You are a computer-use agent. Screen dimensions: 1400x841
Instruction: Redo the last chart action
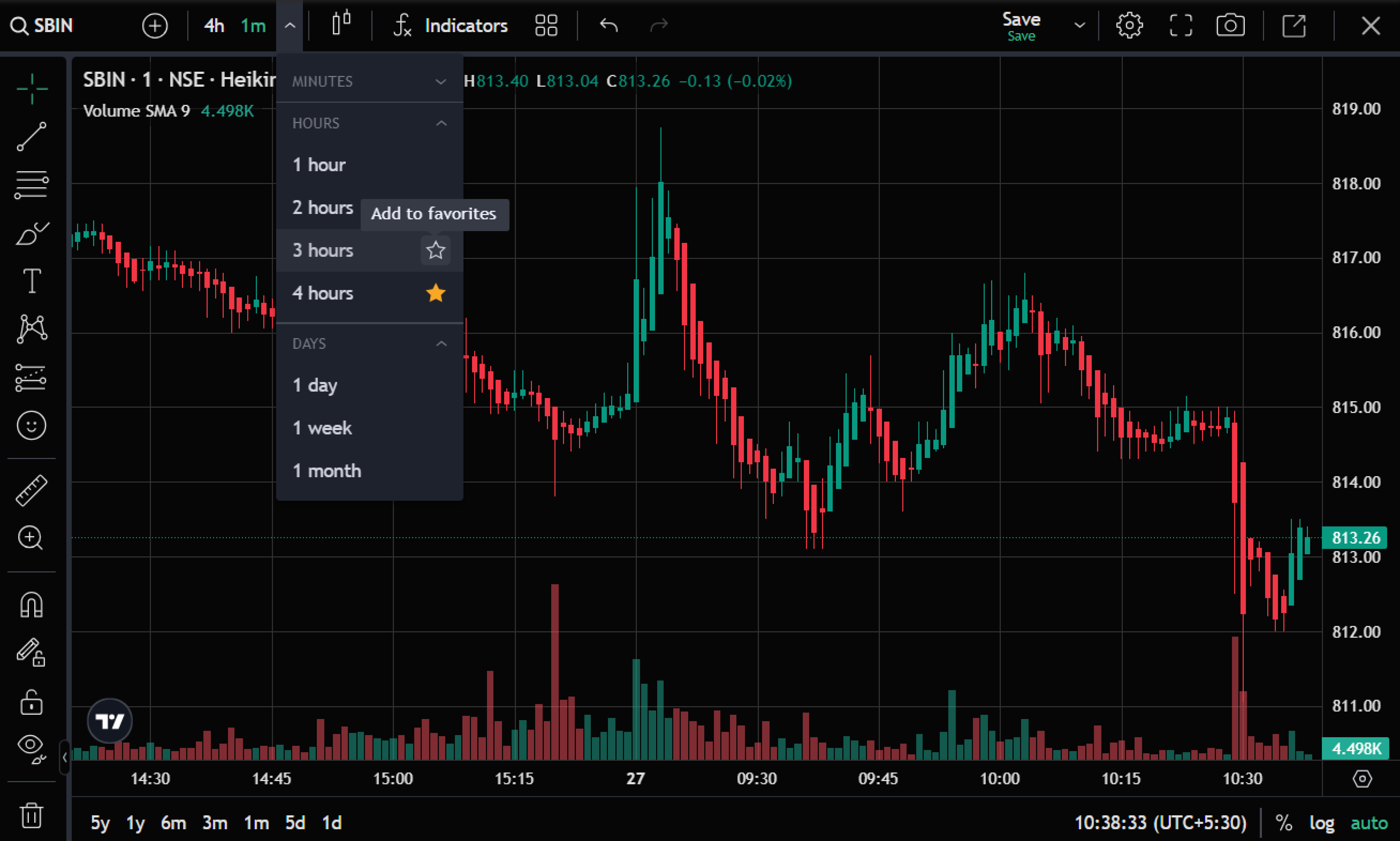(659, 25)
